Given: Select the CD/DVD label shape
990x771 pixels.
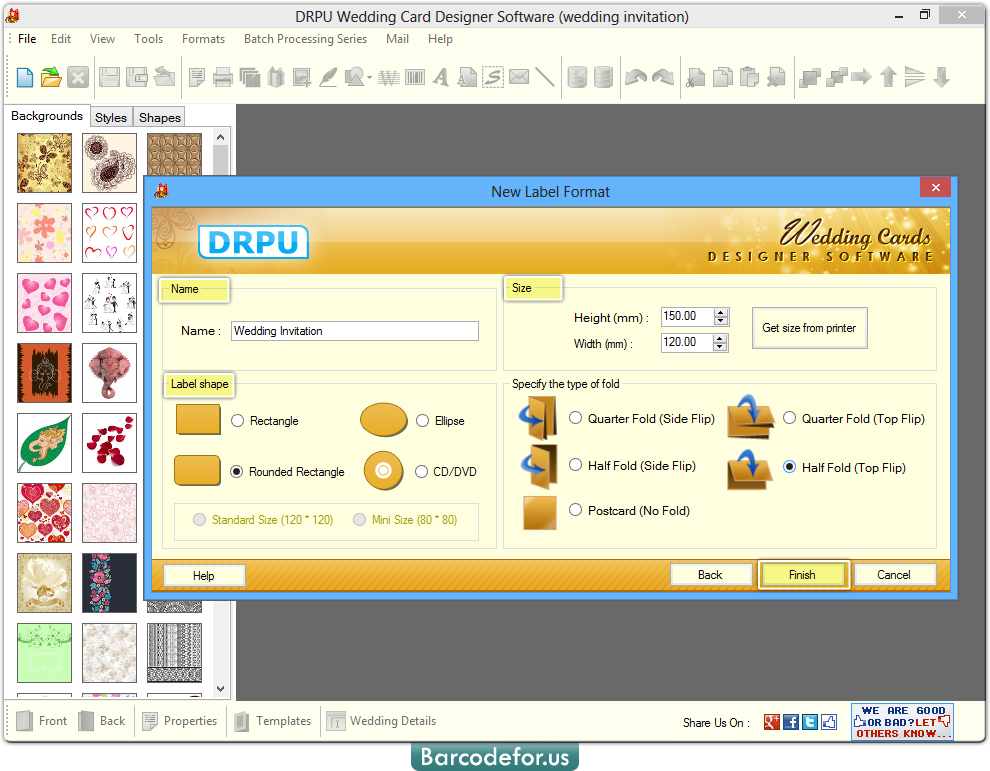Looking at the screenshot, I should [x=422, y=471].
